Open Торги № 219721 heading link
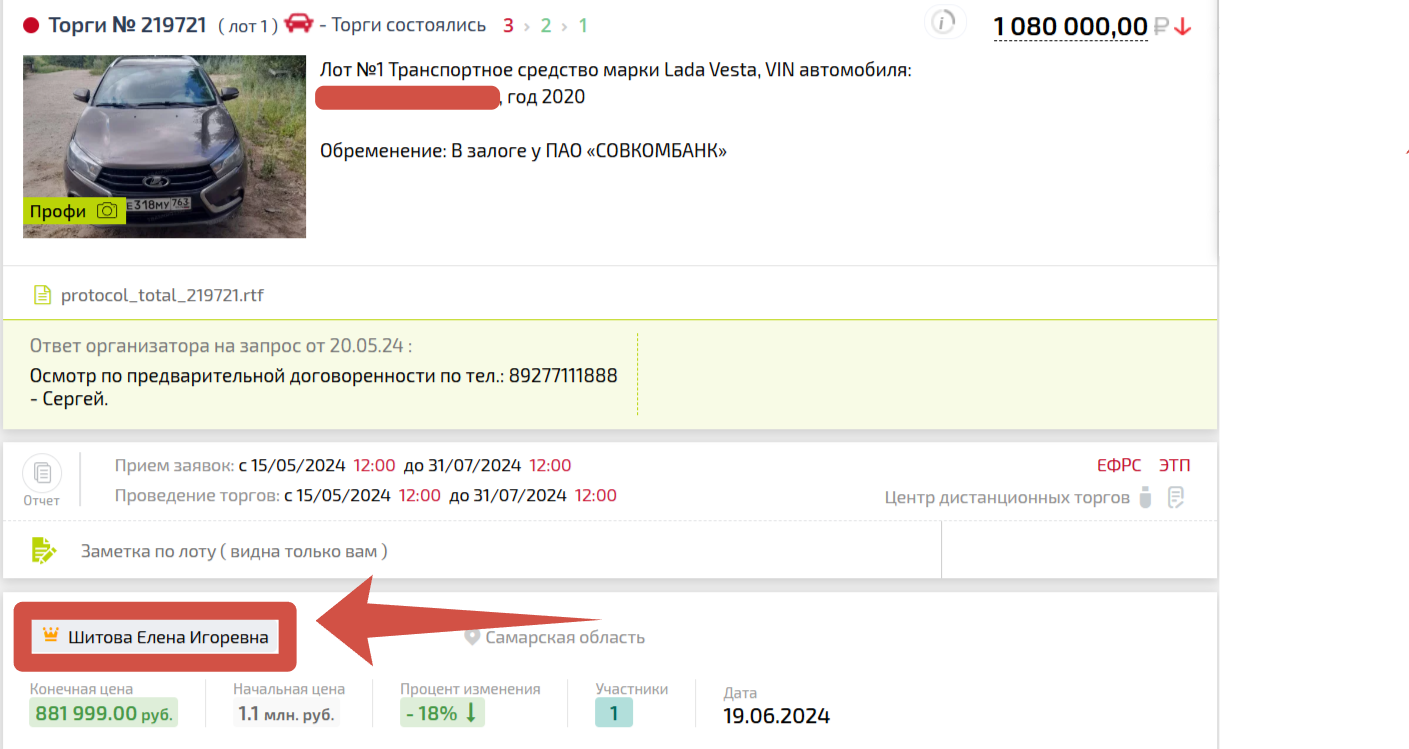Viewport: 1409px width, 749px height. (129, 25)
